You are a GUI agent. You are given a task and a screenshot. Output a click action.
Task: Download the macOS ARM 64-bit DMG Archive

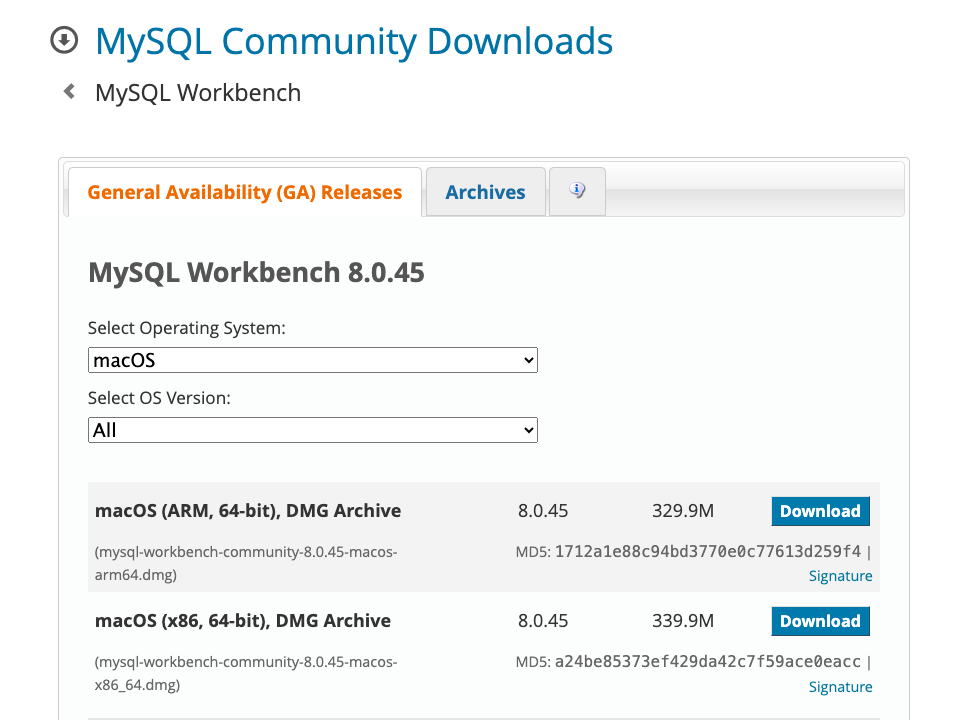(820, 511)
